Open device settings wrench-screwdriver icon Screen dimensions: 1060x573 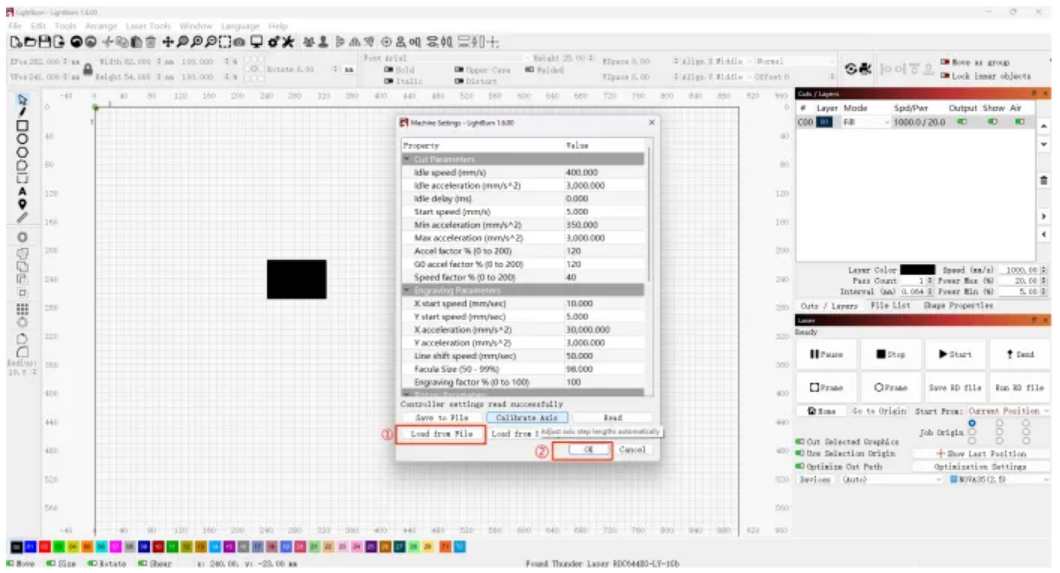click(x=288, y=42)
